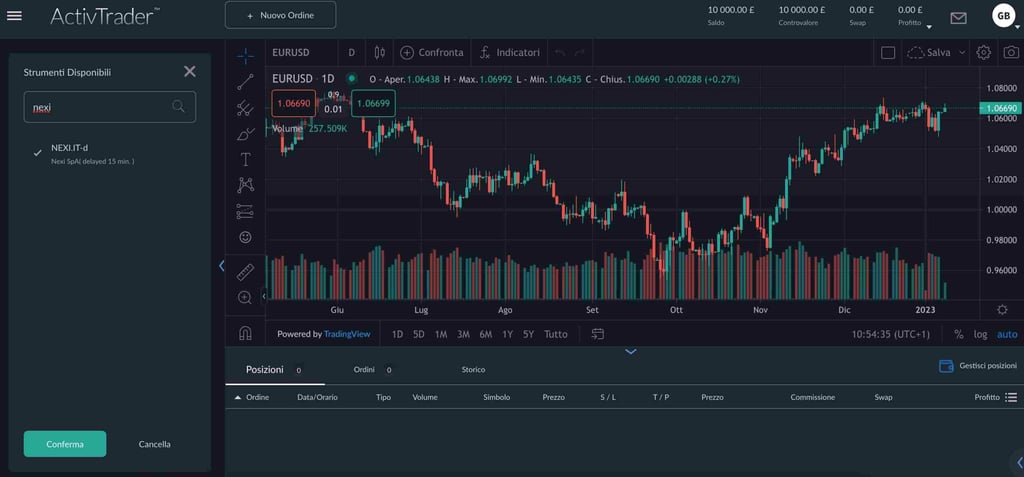Select the ruler measure tool
The image size is (1024, 477).
pos(245,271)
